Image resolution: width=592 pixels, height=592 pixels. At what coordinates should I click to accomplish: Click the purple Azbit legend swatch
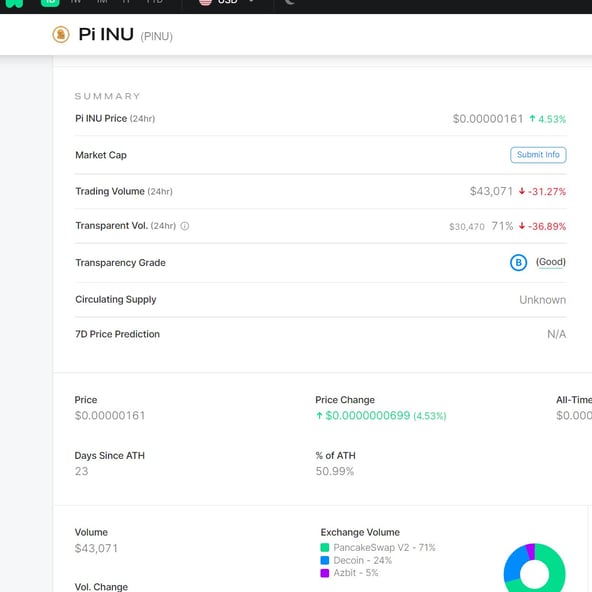[x=325, y=573]
